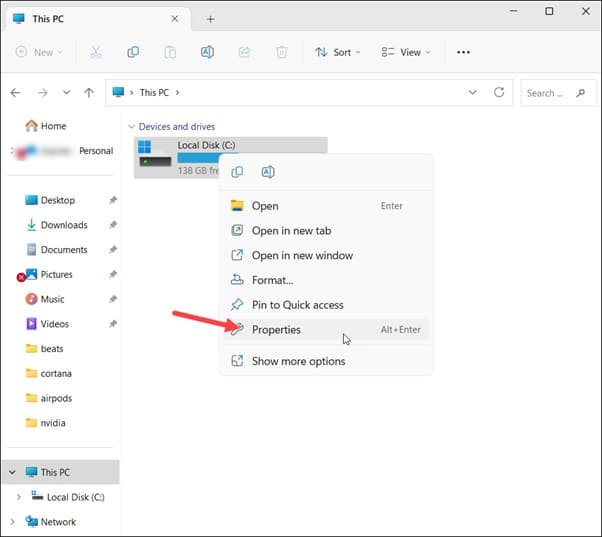Click the Devices and drives heading
Viewport: 602px width, 537px height.
click(177, 126)
